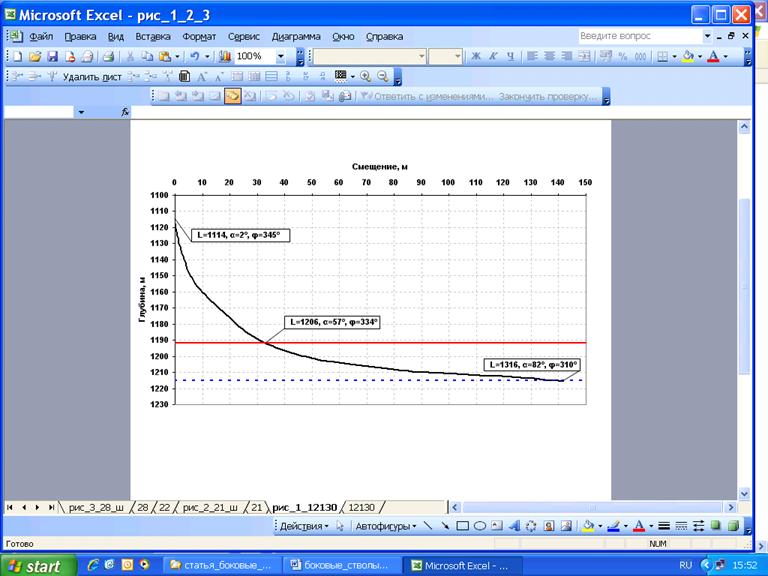Select the Oval drawing tool
The image size is (768, 576).
(480, 525)
